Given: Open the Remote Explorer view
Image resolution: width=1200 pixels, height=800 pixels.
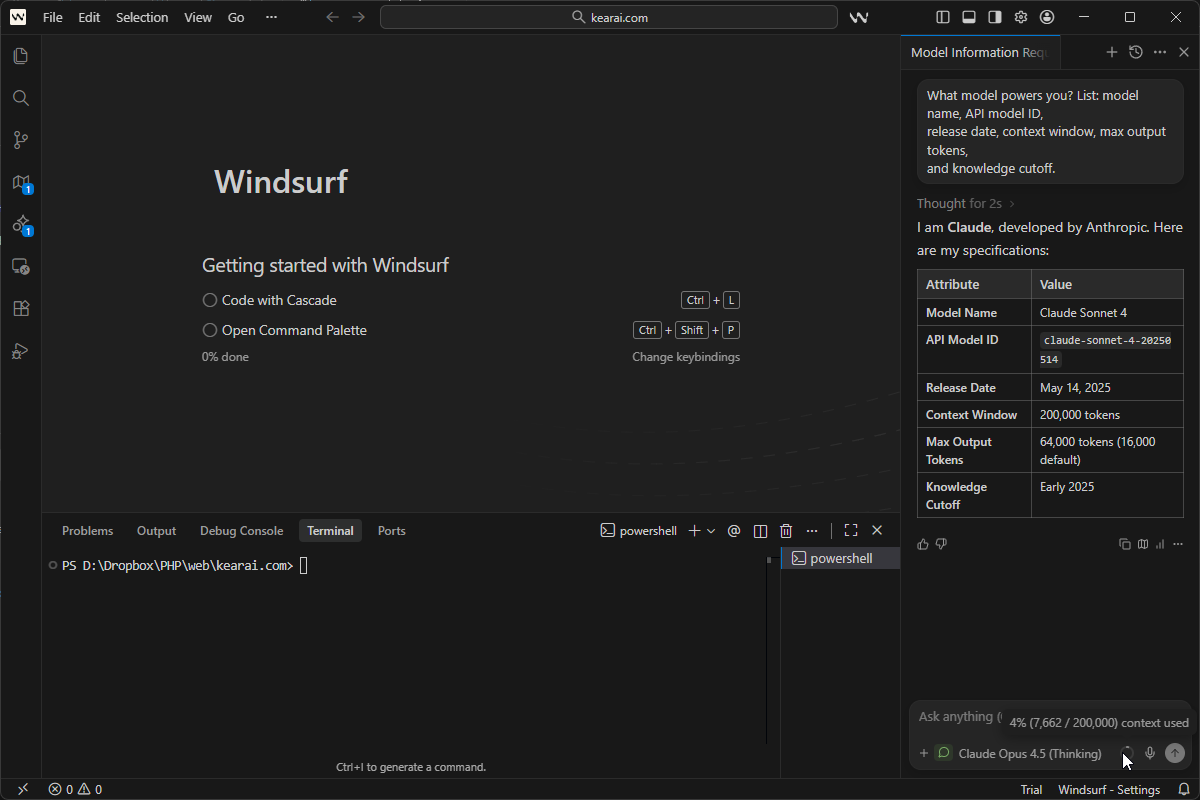Looking at the screenshot, I should (20, 267).
